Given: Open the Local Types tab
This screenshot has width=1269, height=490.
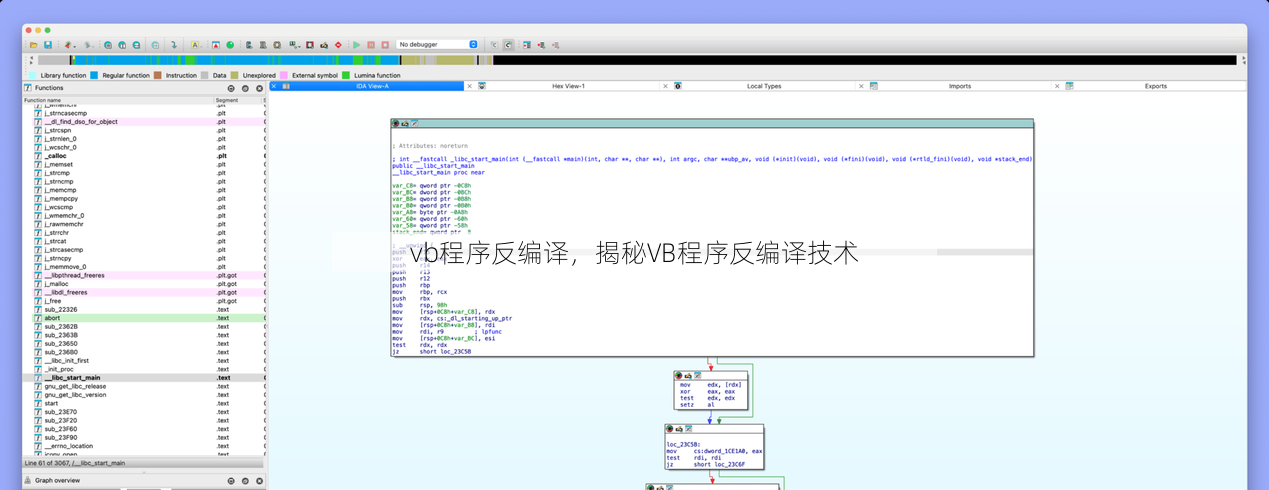Looking at the screenshot, I should (x=764, y=86).
